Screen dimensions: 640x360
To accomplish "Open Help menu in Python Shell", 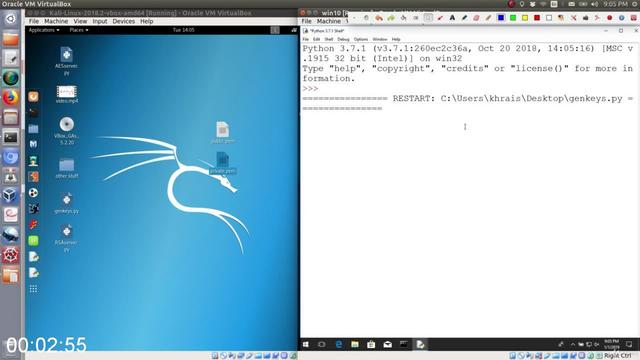I will [396, 39].
